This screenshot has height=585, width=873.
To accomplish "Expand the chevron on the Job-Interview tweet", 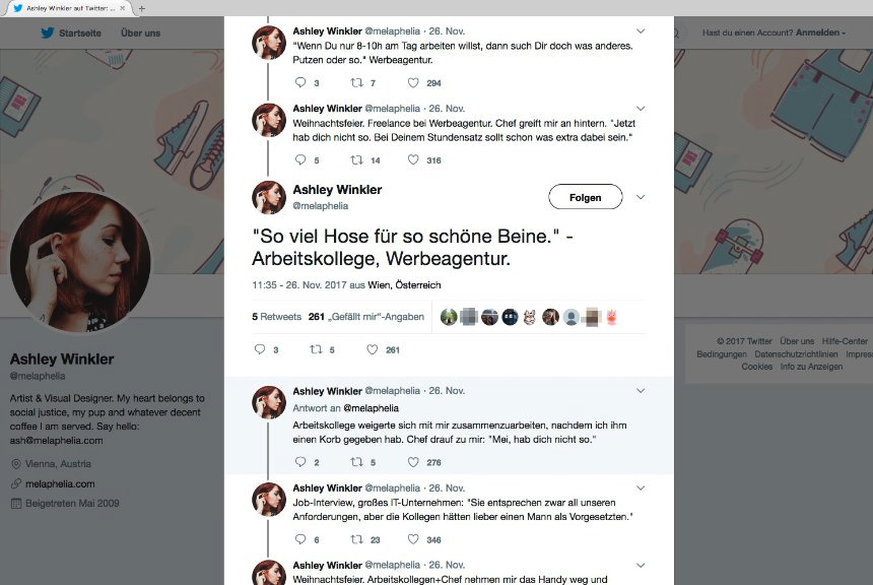I will tap(641, 488).
